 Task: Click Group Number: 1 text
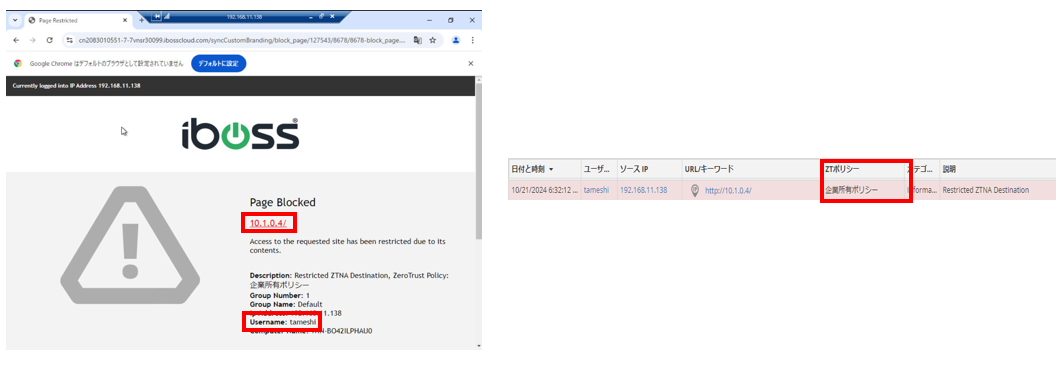(x=279, y=295)
